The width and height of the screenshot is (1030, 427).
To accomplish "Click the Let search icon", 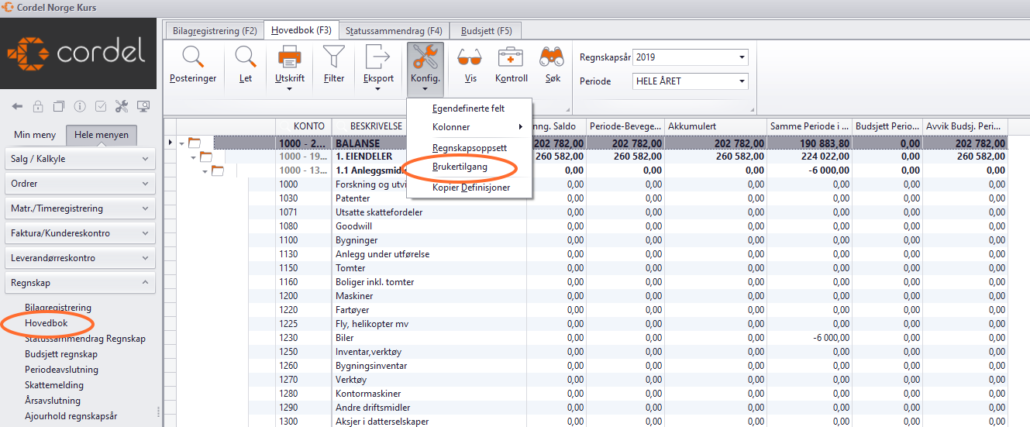I will click(x=246, y=57).
